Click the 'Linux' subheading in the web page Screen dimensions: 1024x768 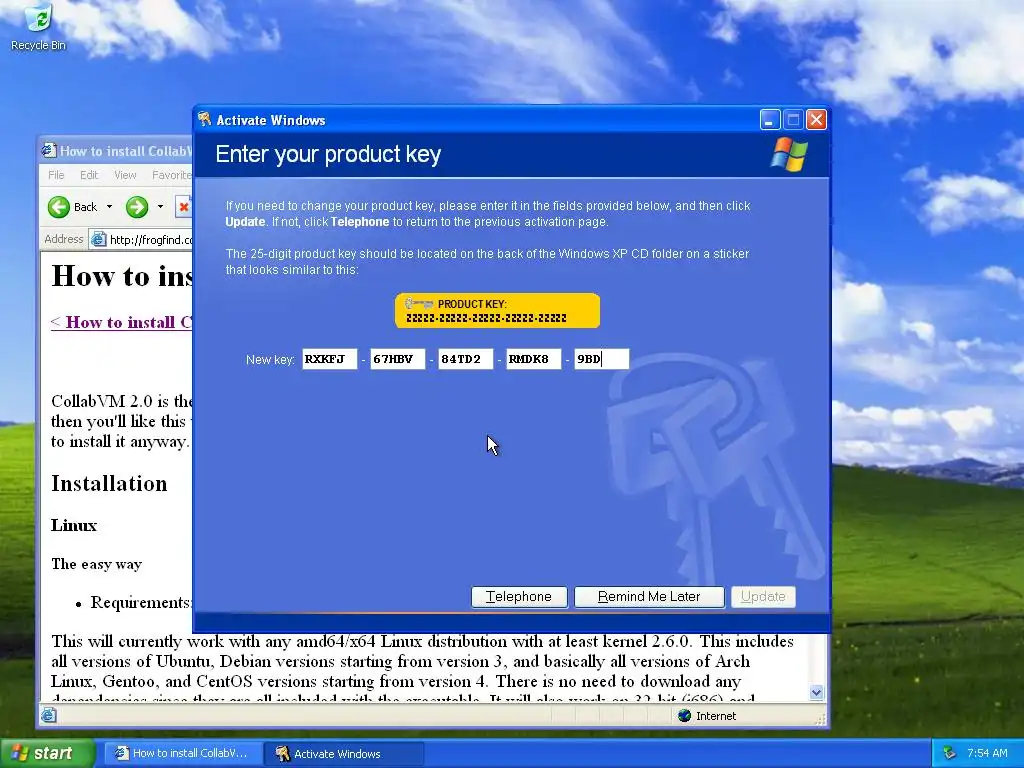click(x=74, y=526)
